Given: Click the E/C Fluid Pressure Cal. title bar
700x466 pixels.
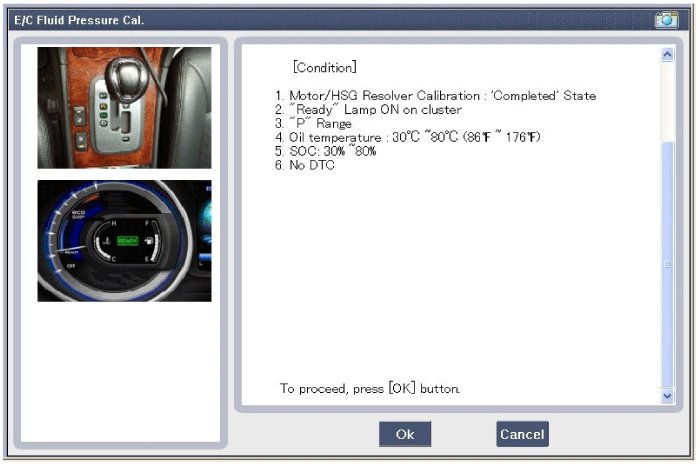Looking at the screenshot, I should (x=300, y=20).
